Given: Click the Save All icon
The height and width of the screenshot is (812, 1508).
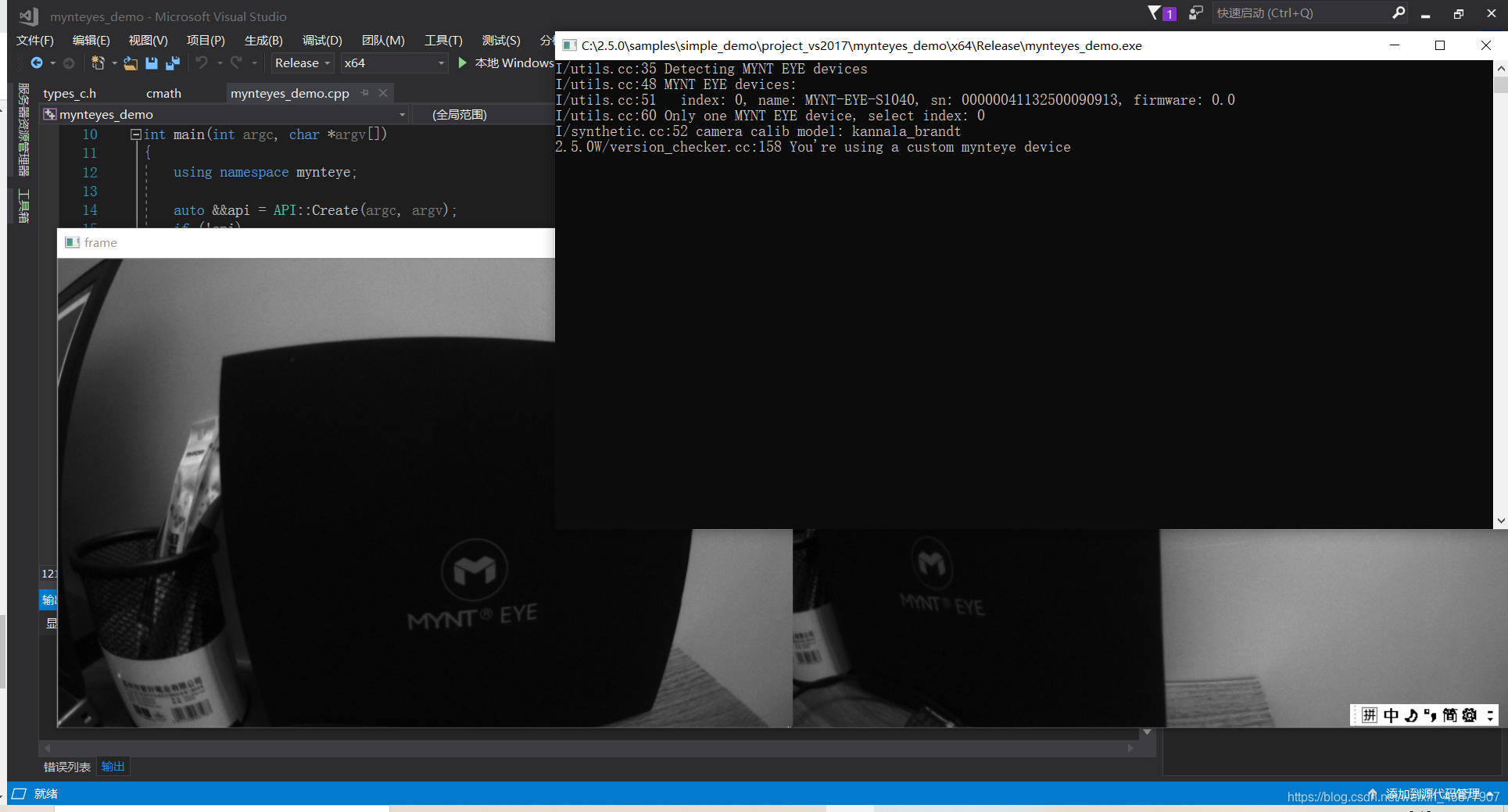Looking at the screenshot, I should click(x=173, y=63).
